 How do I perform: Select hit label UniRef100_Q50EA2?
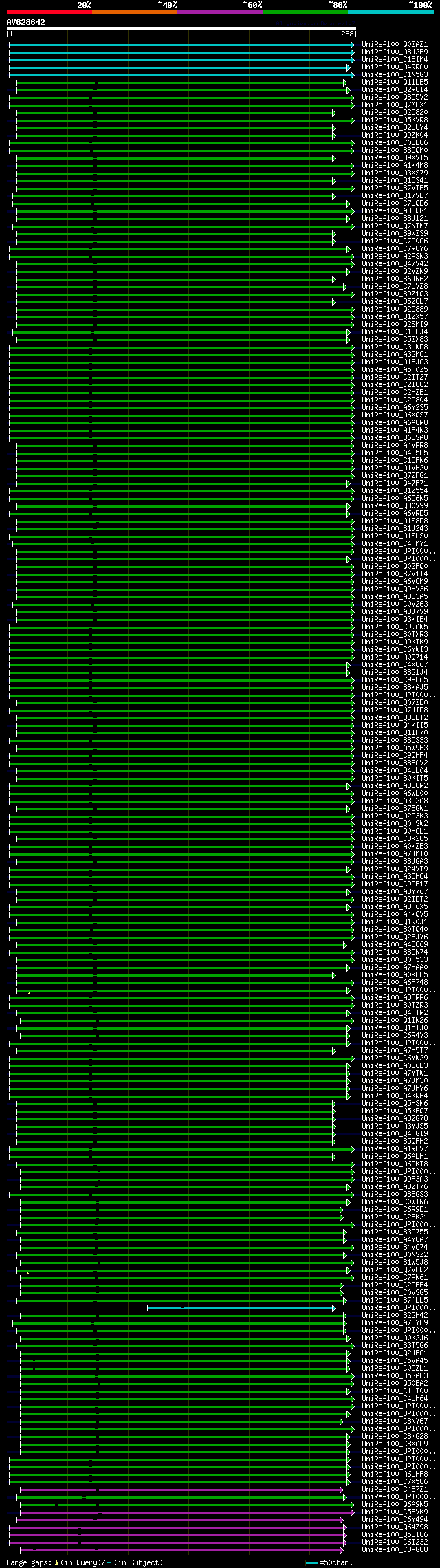pos(395,1384)
